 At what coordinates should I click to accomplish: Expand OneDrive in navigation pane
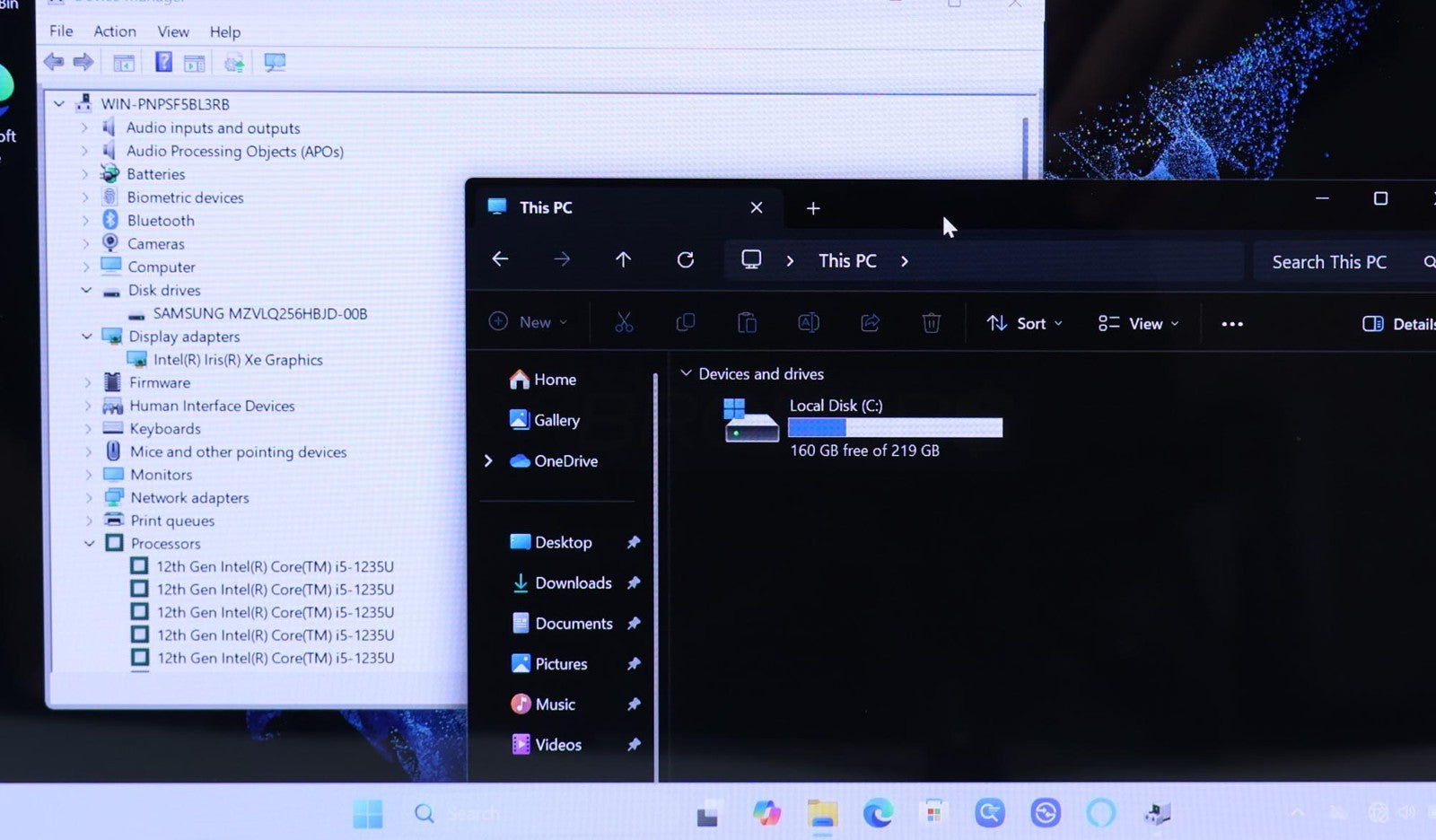pyautogui.click(x=488, y=461)
